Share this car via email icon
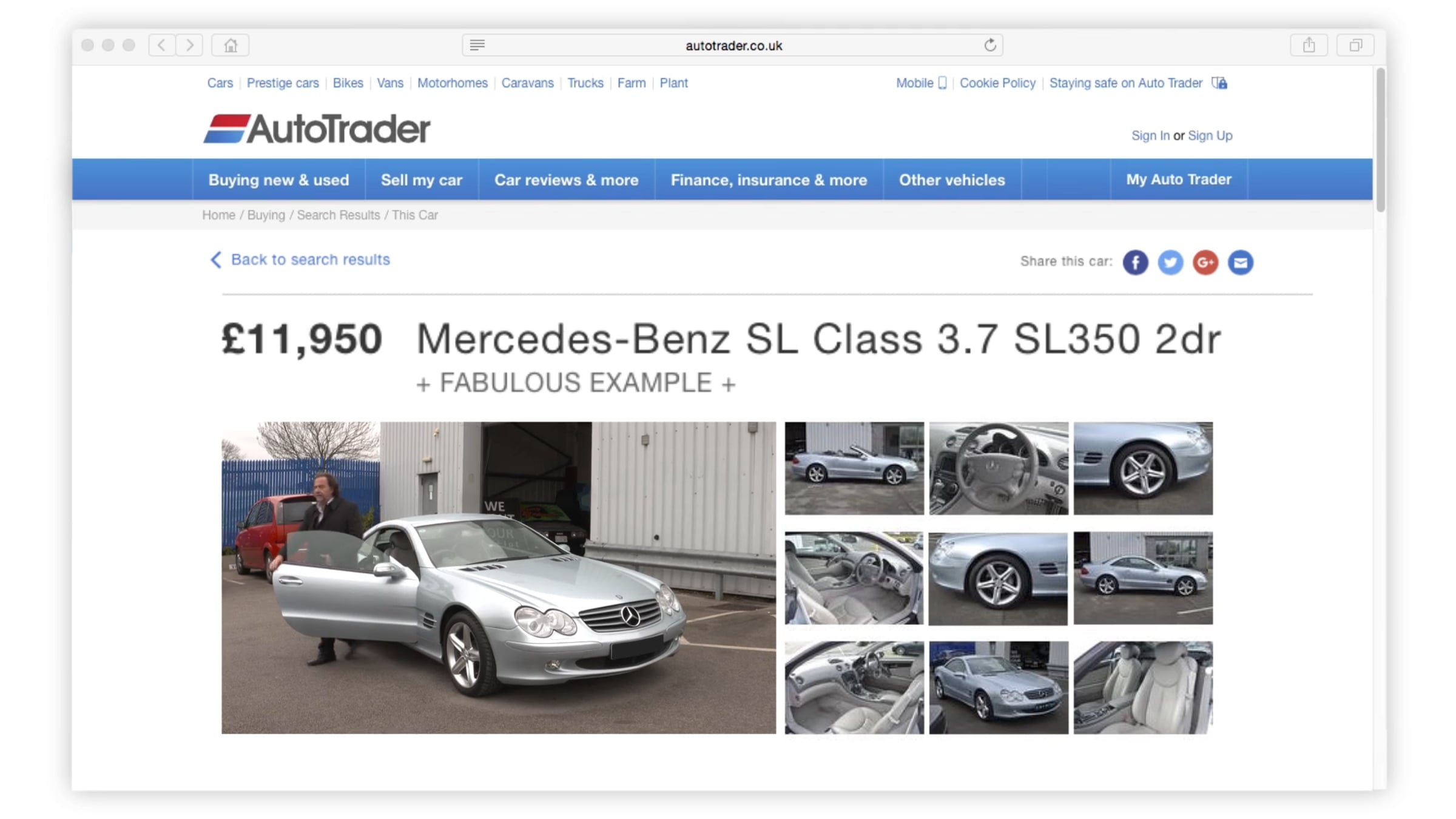1456x819 pixels. (x=1241, y=262)
